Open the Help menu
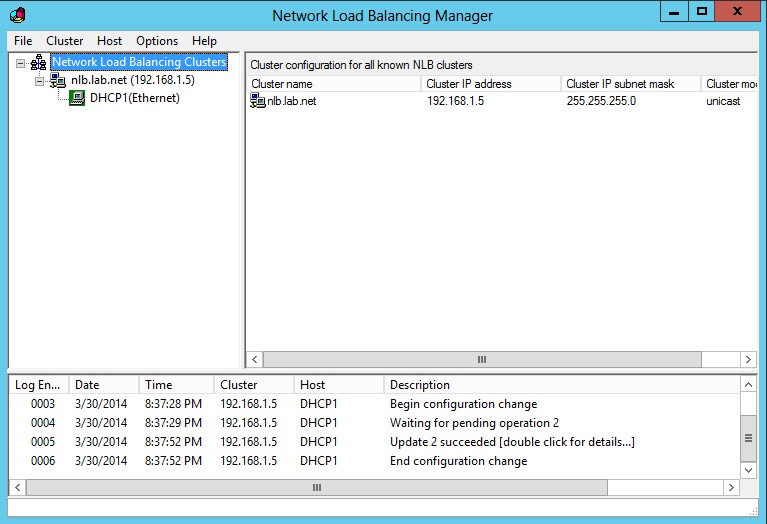The width and height of the screenshot is (767, 524). [x=204, y=41]
